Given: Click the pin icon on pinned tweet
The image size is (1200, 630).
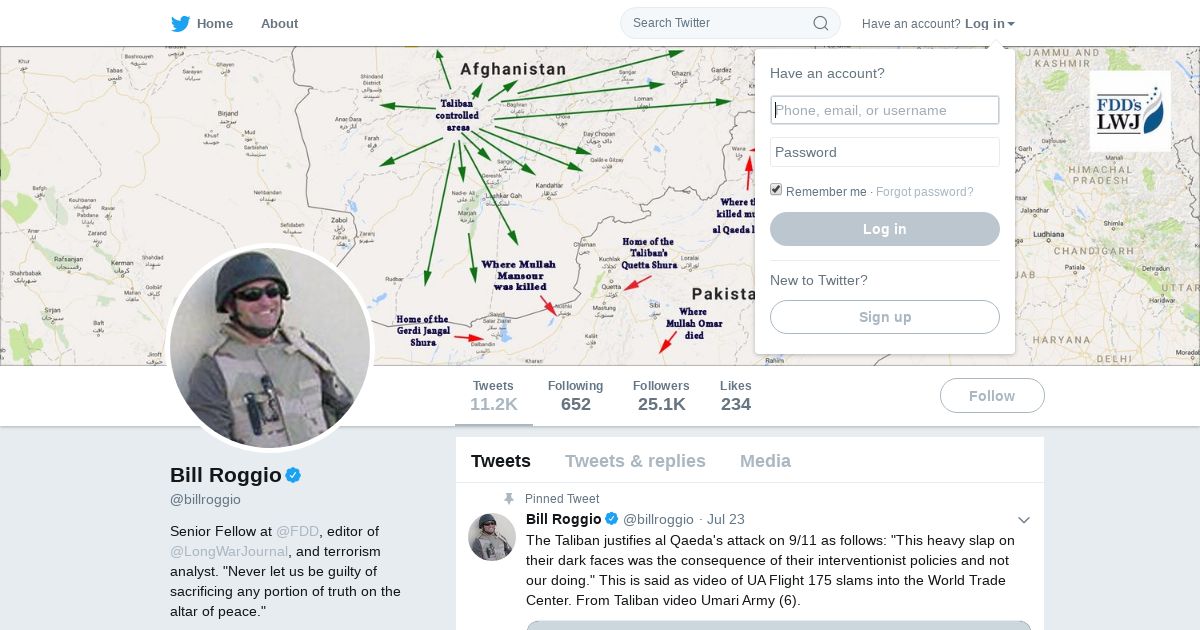Looking at the screenshot, I should 509,499.
